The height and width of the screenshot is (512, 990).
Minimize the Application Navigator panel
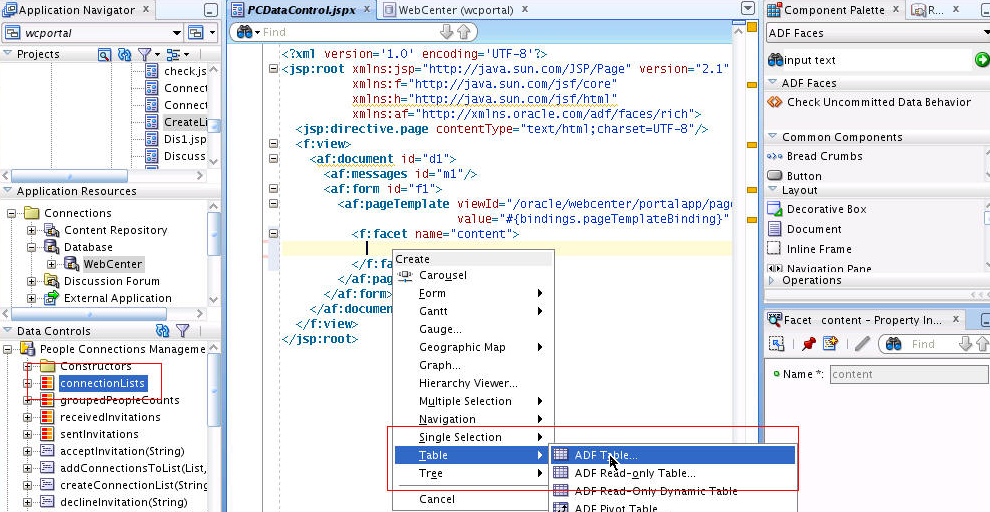point(211,10)
